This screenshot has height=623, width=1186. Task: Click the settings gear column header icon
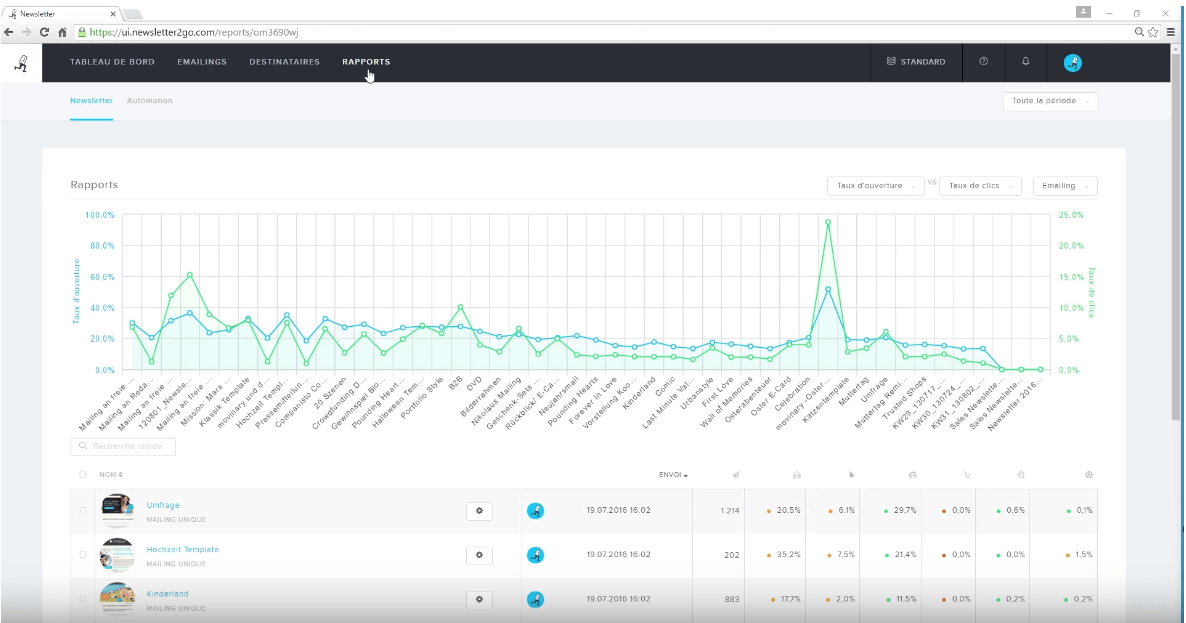(x=1089, y=474)
